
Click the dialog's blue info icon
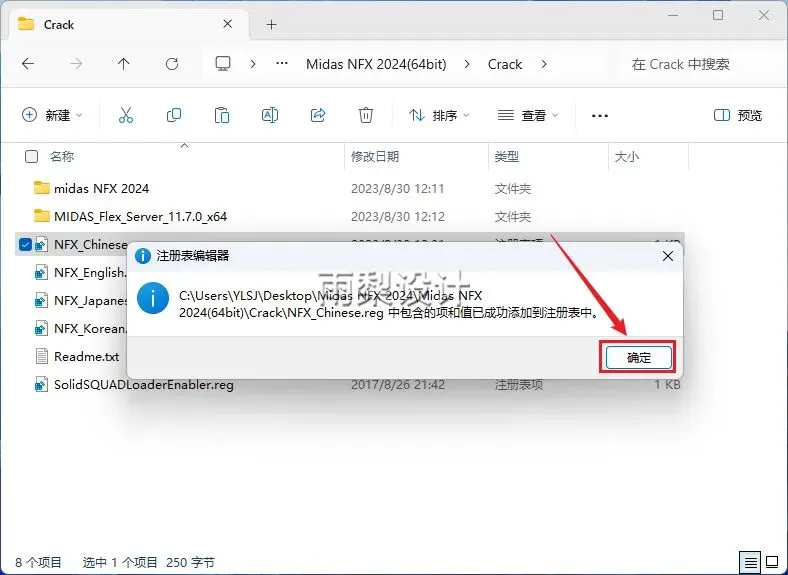pyautogui.click(x=153, y=298)
